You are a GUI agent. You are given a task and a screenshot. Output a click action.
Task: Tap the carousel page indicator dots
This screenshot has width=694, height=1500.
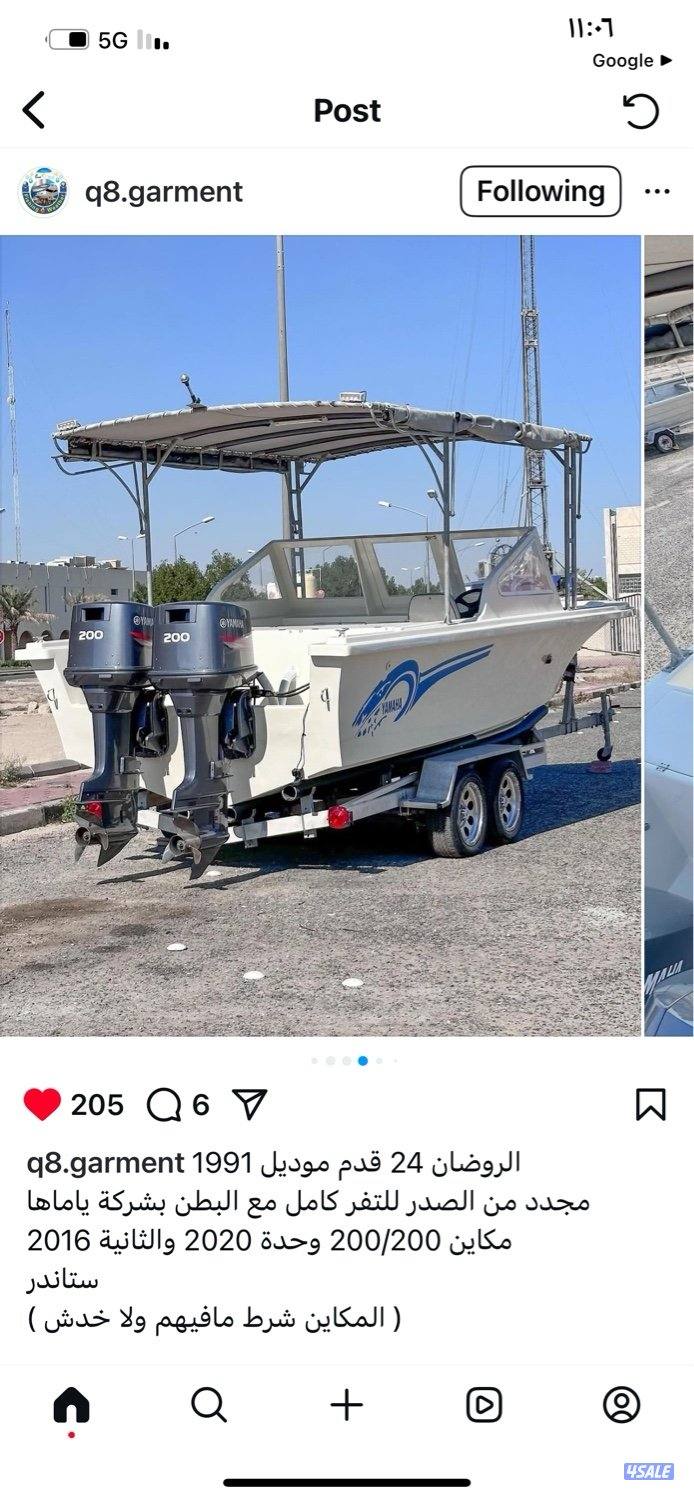[x=354, y=1060]
